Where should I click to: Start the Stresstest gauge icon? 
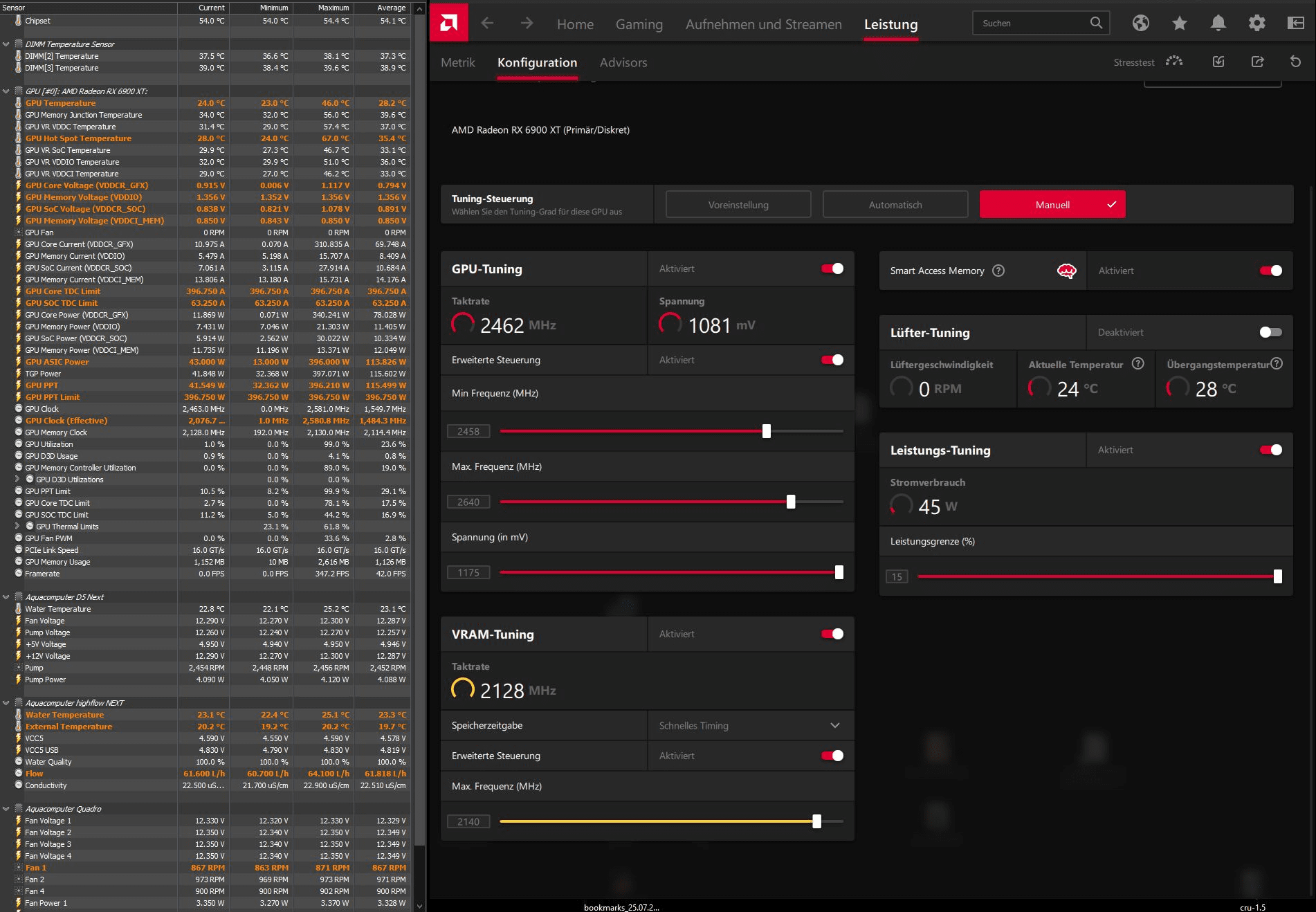click(1174, 62)
